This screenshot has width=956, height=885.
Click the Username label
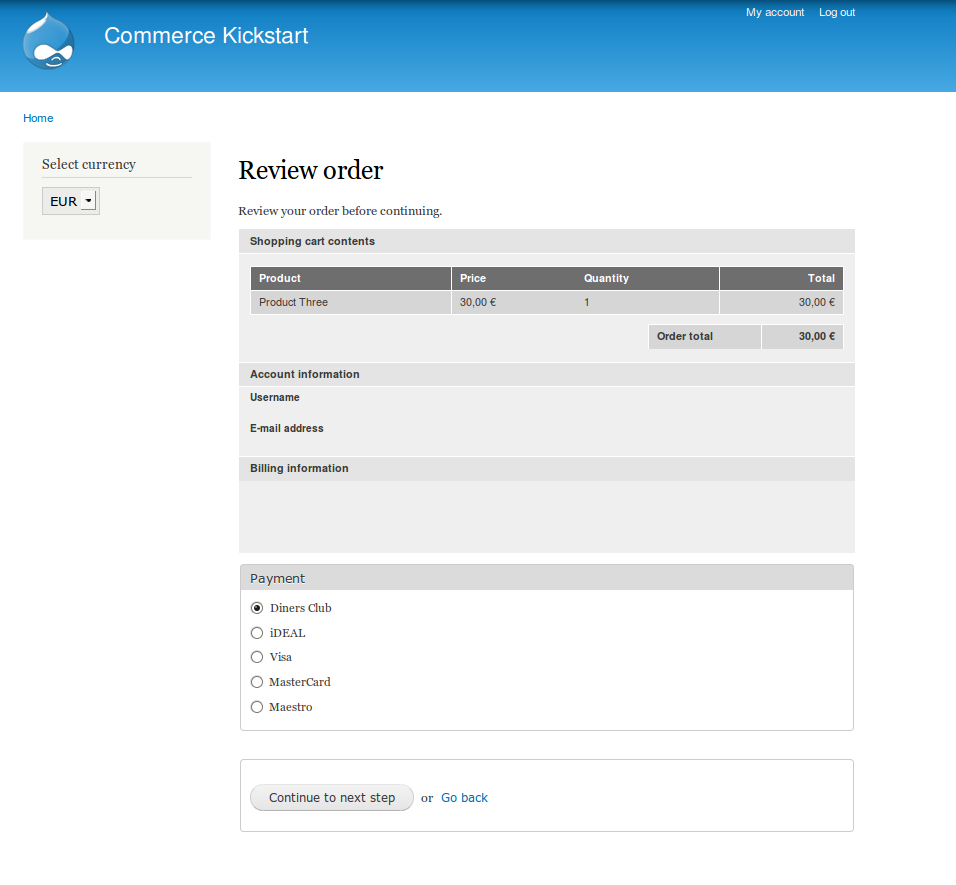(x=274, y=397)
